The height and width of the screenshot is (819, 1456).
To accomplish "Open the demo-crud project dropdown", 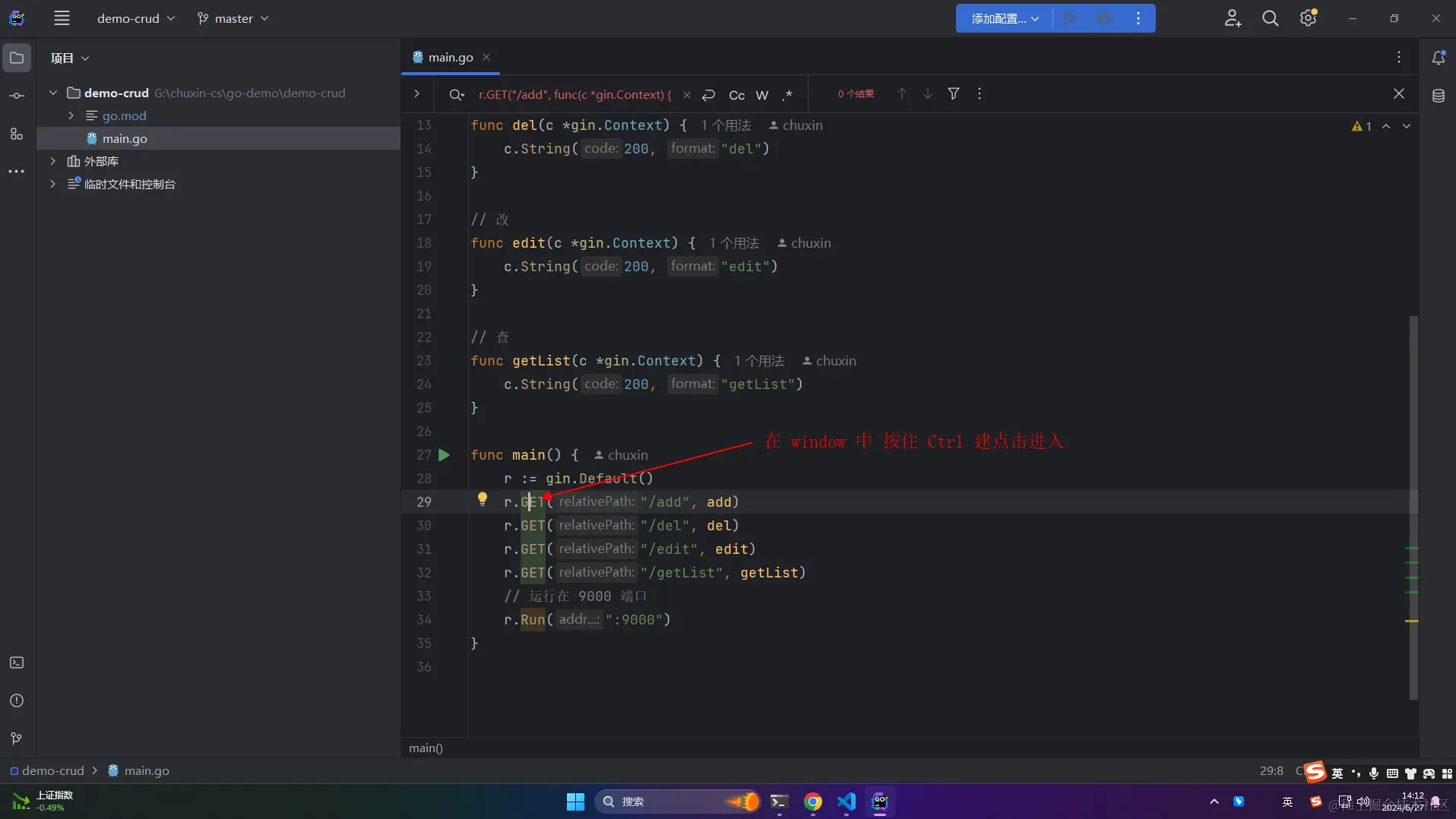I will tap(135, 18).
